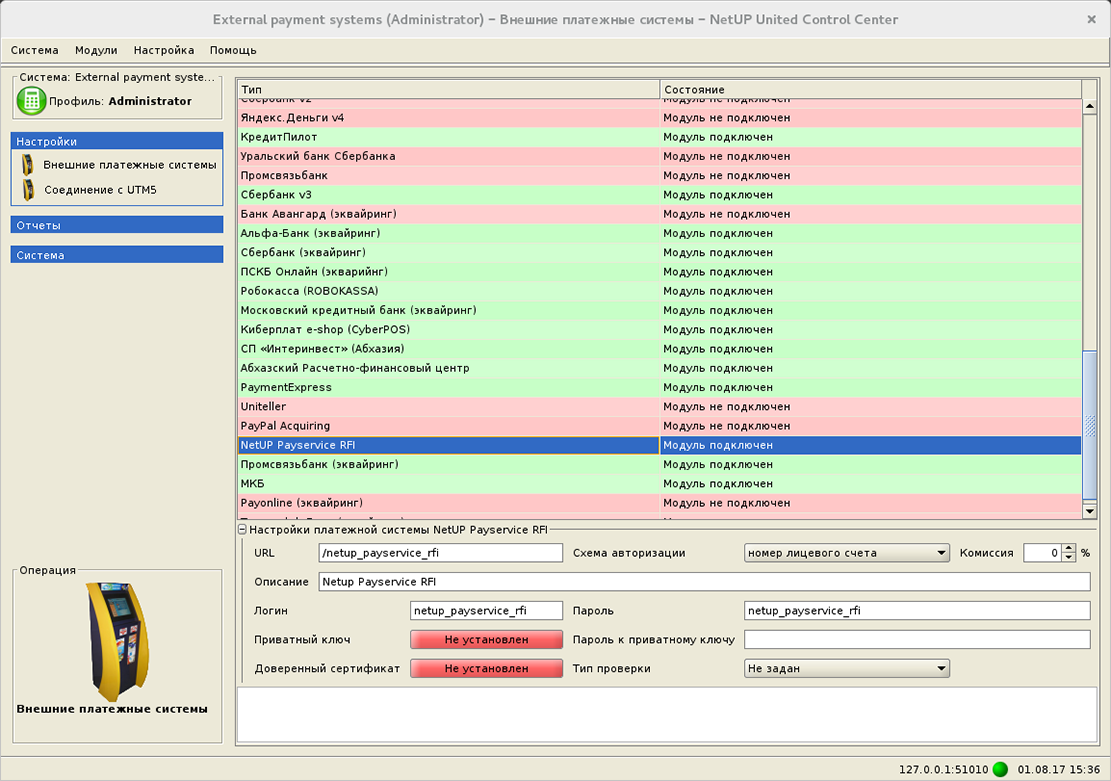
Task: Select the Абхазский Расчетно-финансовый центр row
Action: (660, 368)
